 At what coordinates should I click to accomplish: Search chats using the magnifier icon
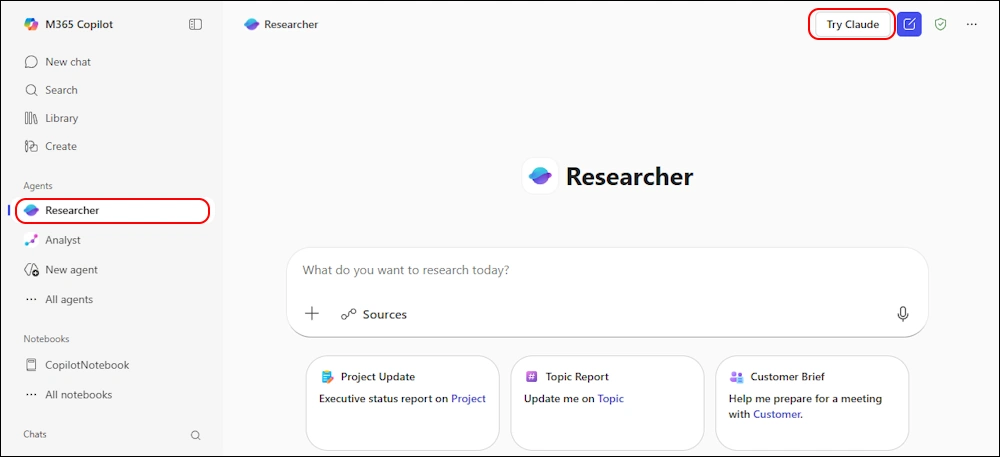point(196,435)
